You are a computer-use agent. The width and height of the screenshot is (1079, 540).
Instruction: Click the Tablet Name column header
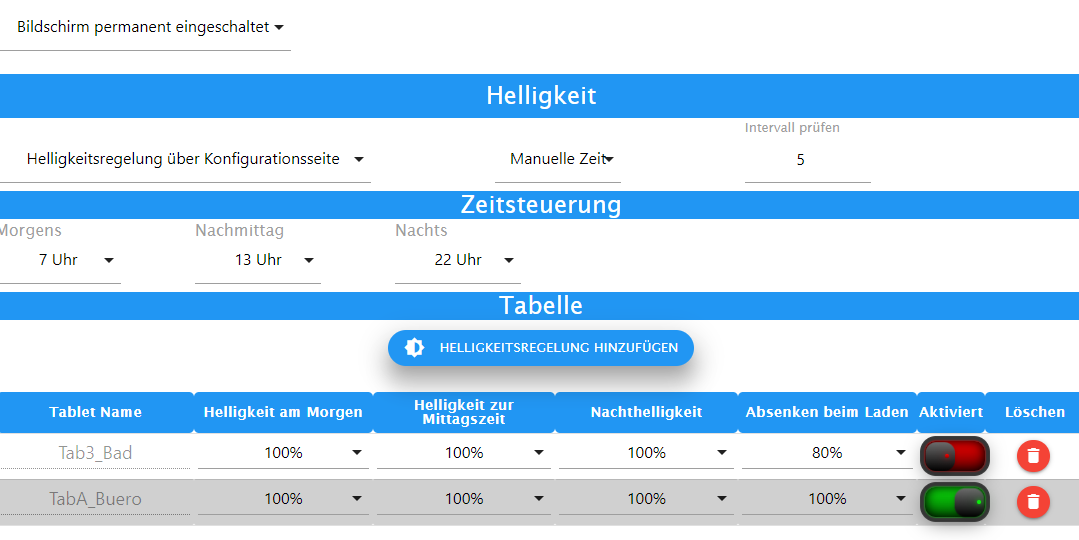coord(96,413)
